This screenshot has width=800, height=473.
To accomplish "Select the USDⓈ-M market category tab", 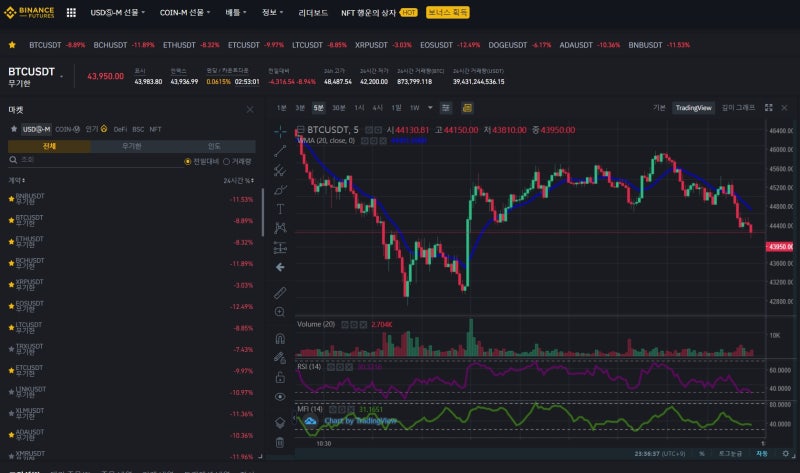I will (36, 129).
